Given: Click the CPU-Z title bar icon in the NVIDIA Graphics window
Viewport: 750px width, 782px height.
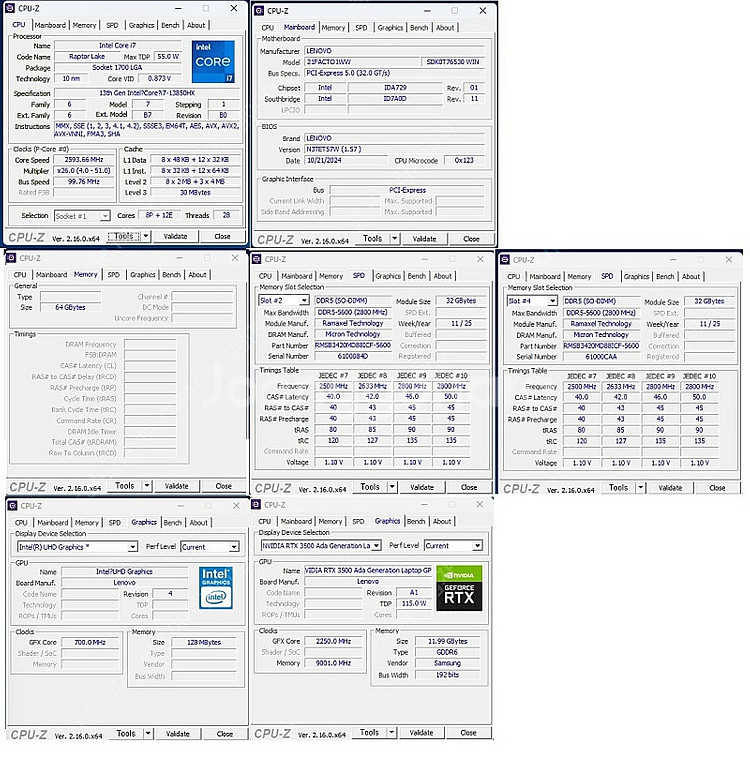Looking at the screenshot, I should 256,504.
